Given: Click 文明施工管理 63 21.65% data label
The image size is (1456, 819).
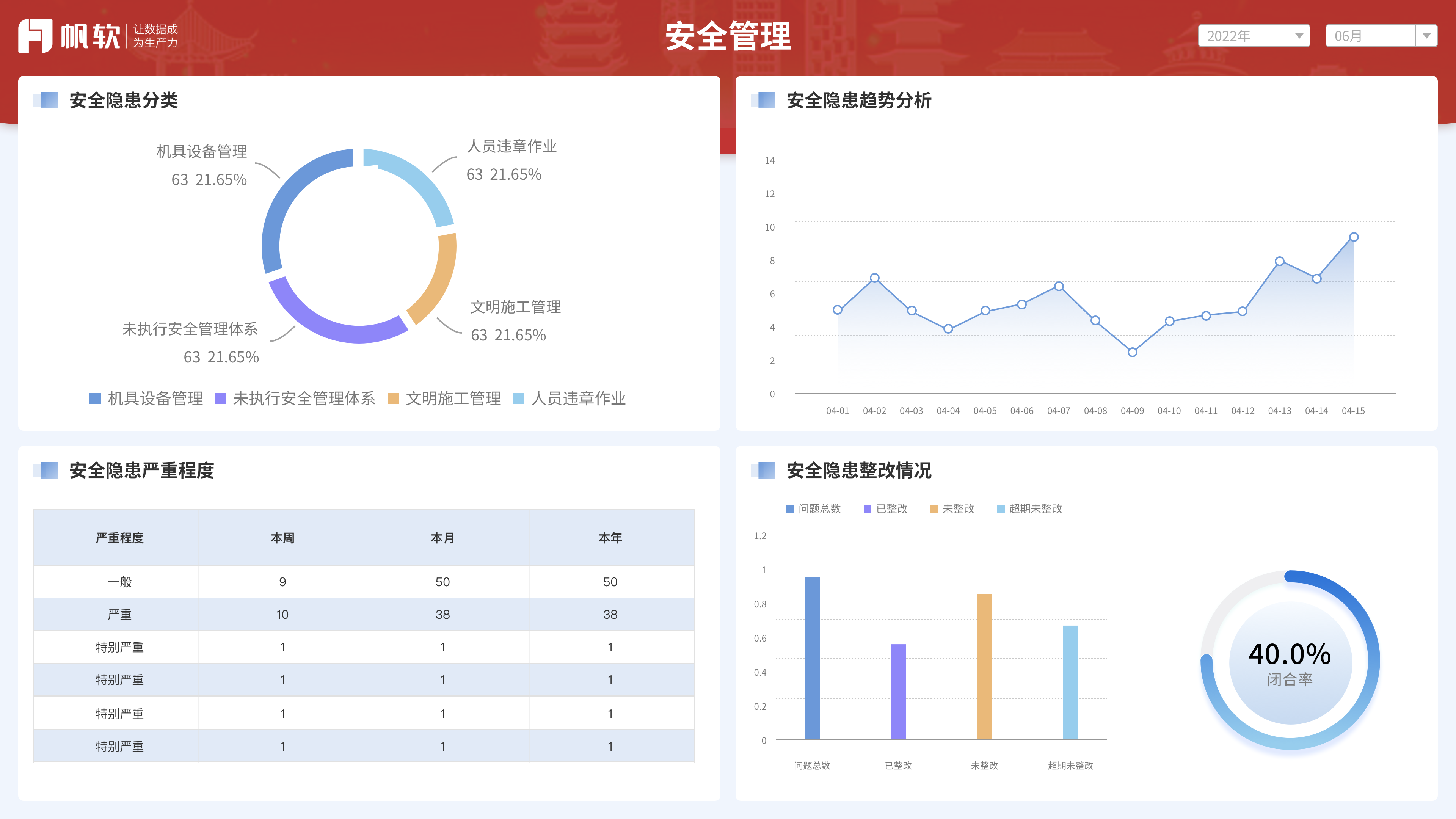Looking at the screenshot, I should pos(516,321).
